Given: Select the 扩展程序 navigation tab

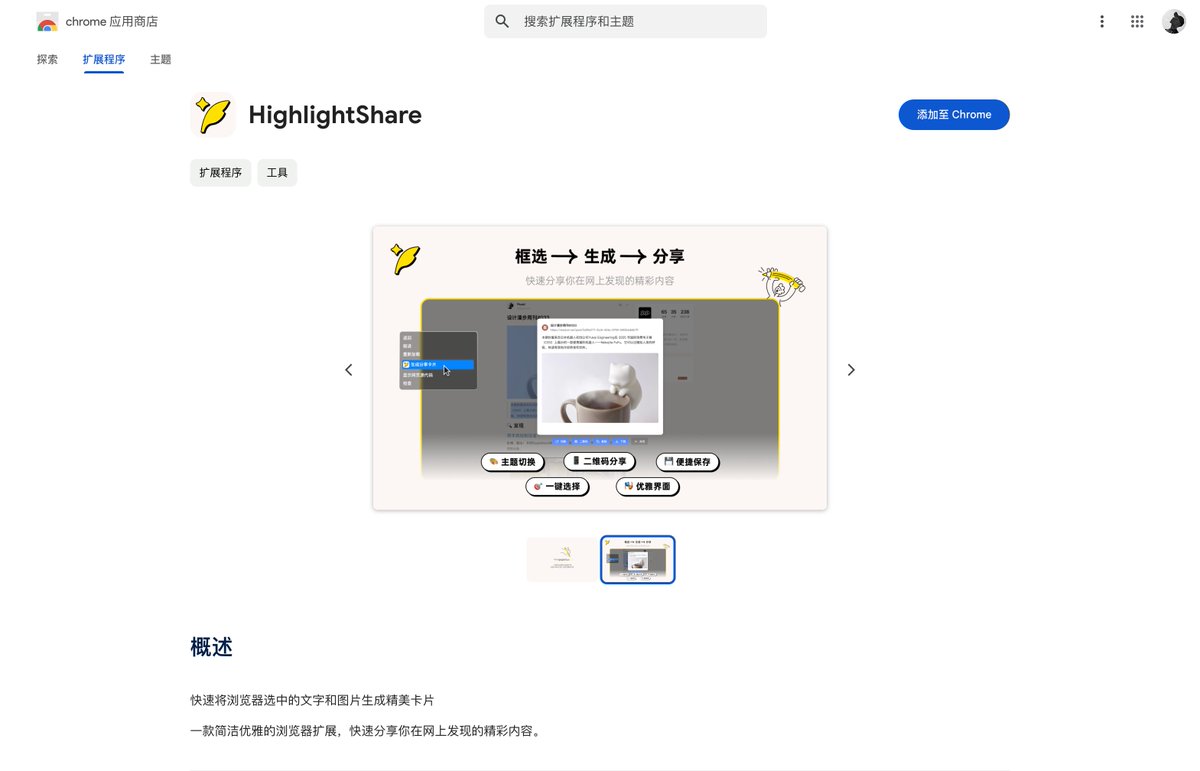Looking at the screenshot, I should click(104, 59).
